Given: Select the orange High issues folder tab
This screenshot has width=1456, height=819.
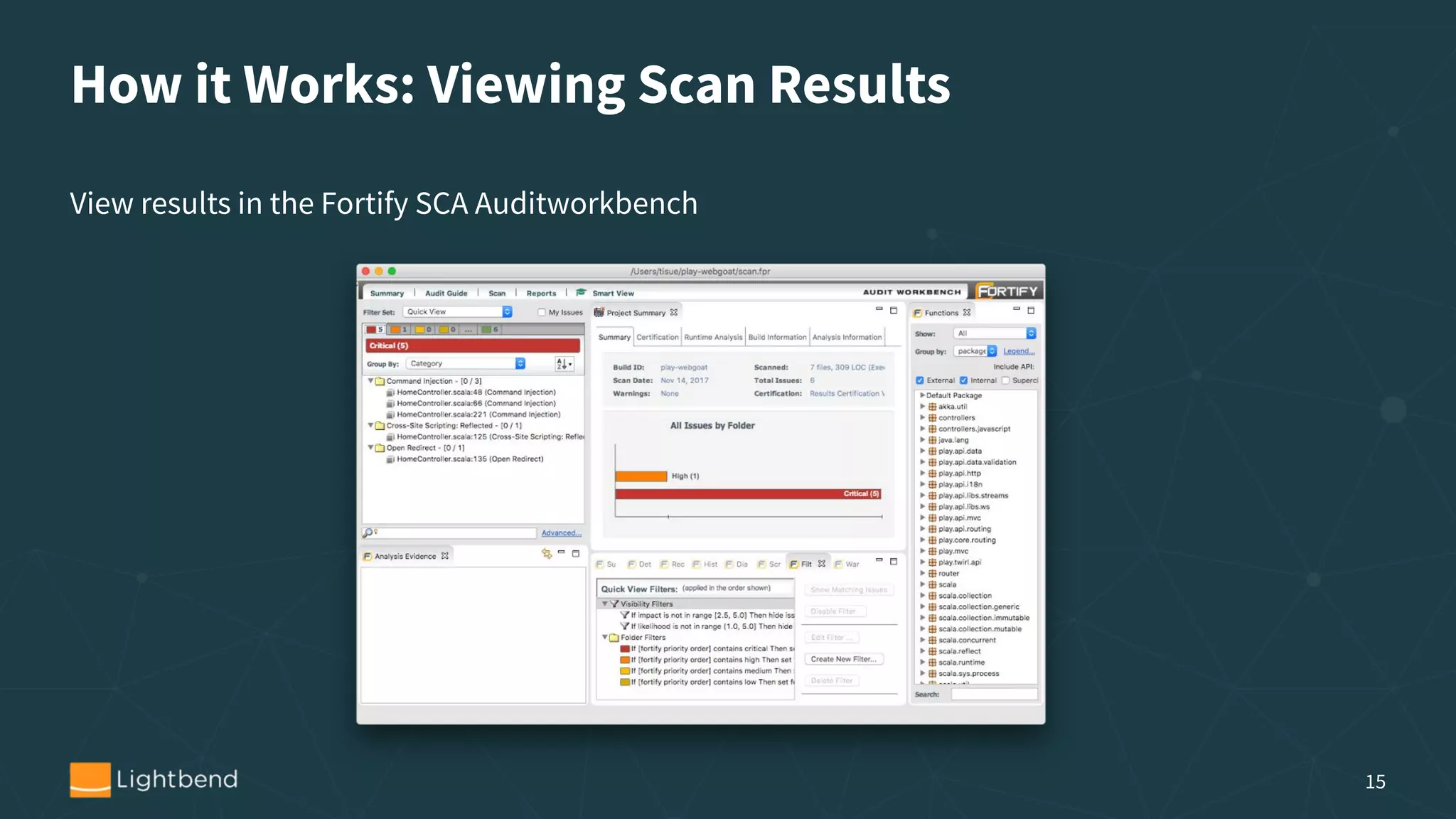Looking at the screenshot, I should pos(400,329).
